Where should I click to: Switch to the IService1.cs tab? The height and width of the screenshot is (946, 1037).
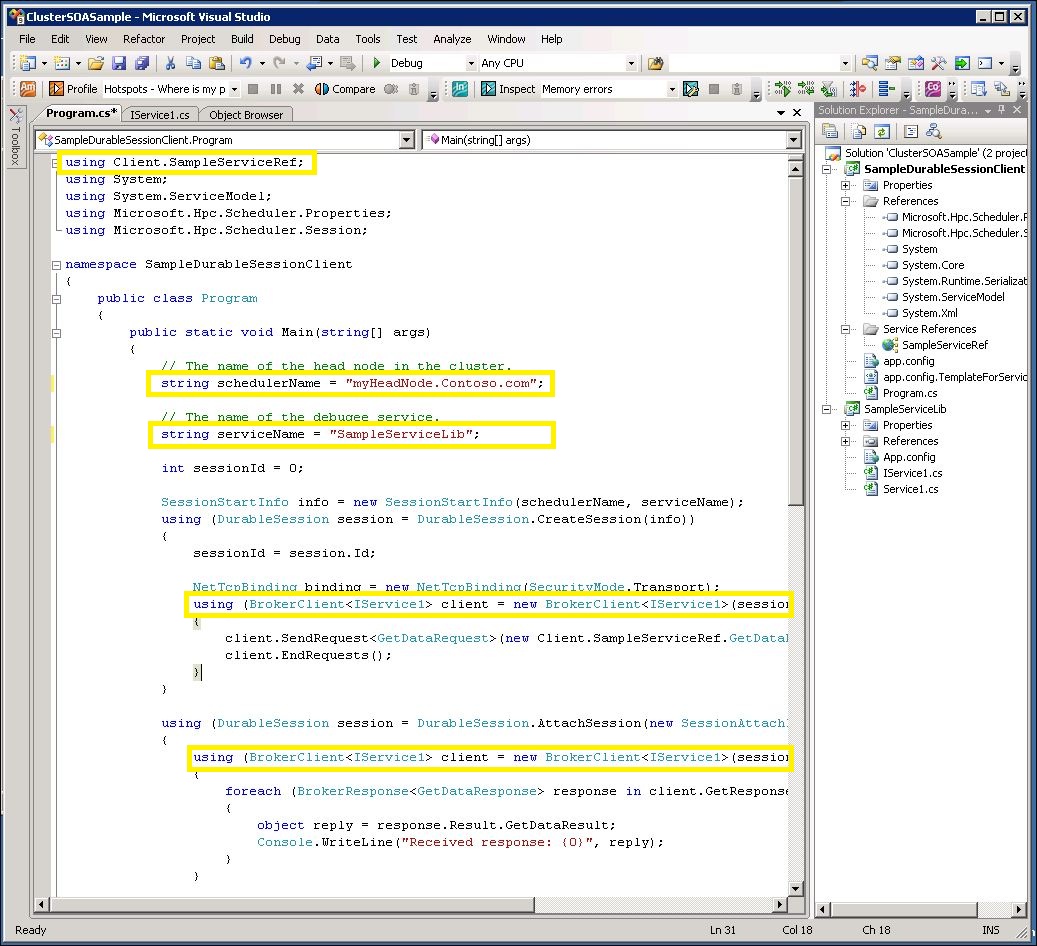[160, 113]
